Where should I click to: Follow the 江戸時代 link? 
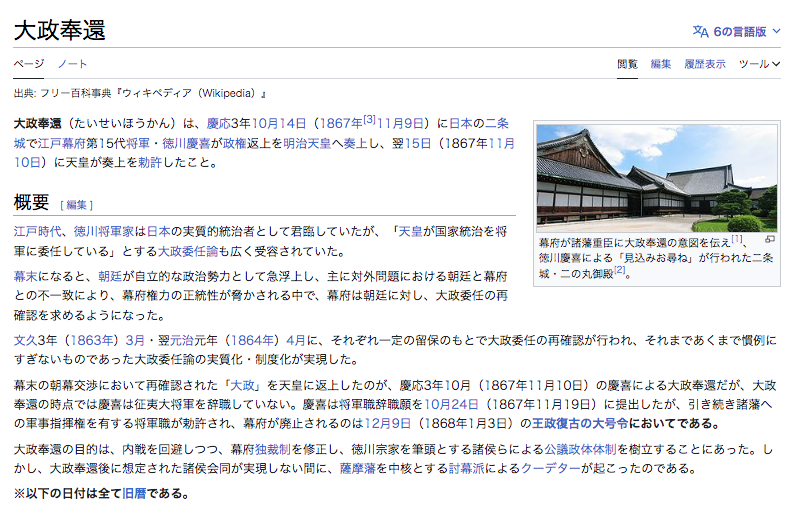tap(37, 232)
